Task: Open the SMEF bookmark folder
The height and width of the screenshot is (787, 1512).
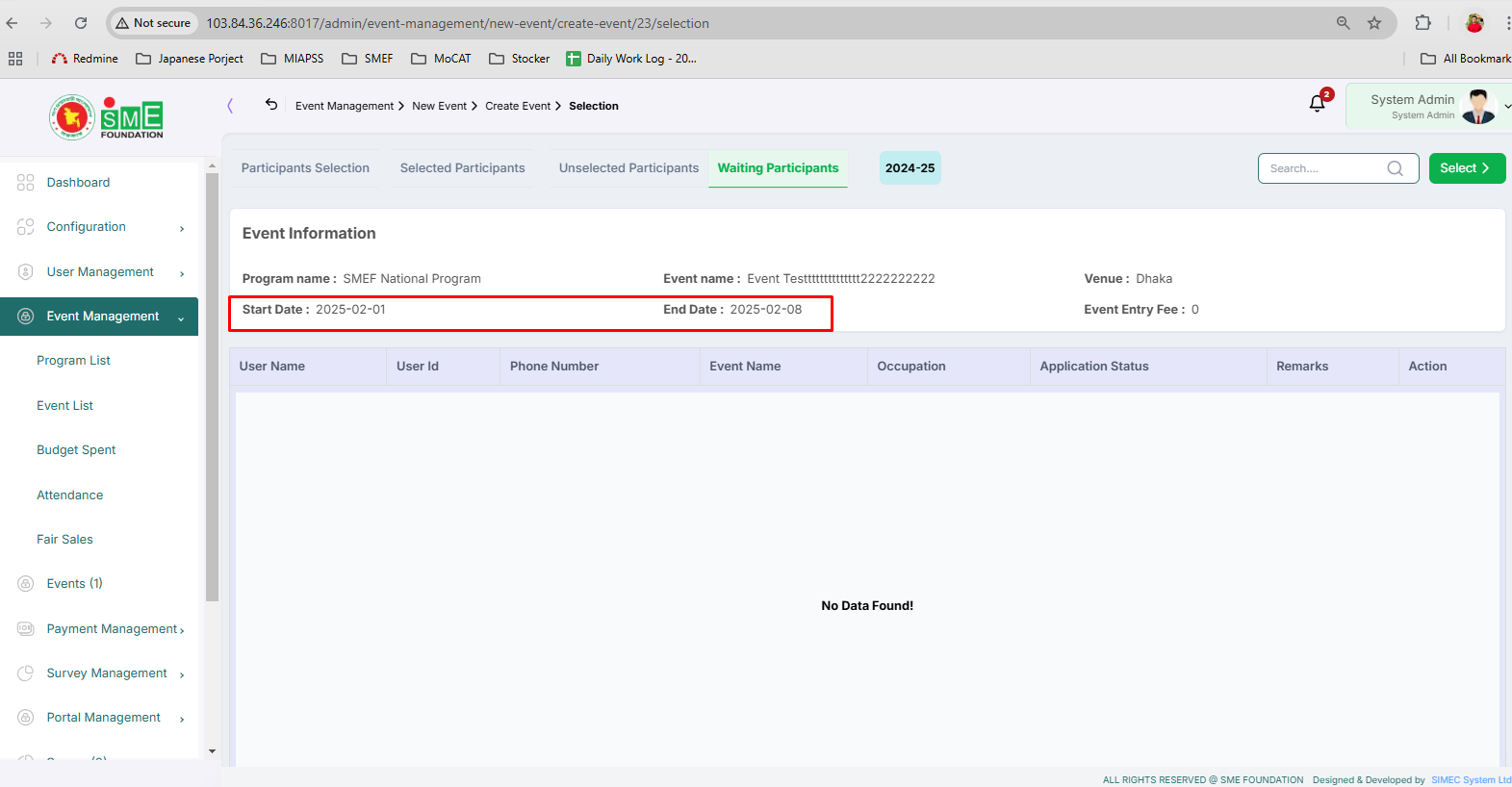Action: 368,59
